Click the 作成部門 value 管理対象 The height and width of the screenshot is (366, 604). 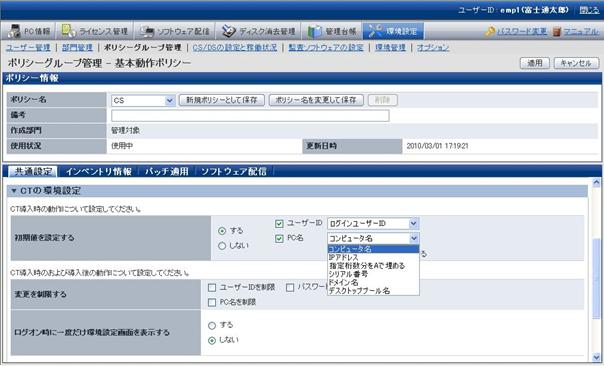tap(126, 131)
